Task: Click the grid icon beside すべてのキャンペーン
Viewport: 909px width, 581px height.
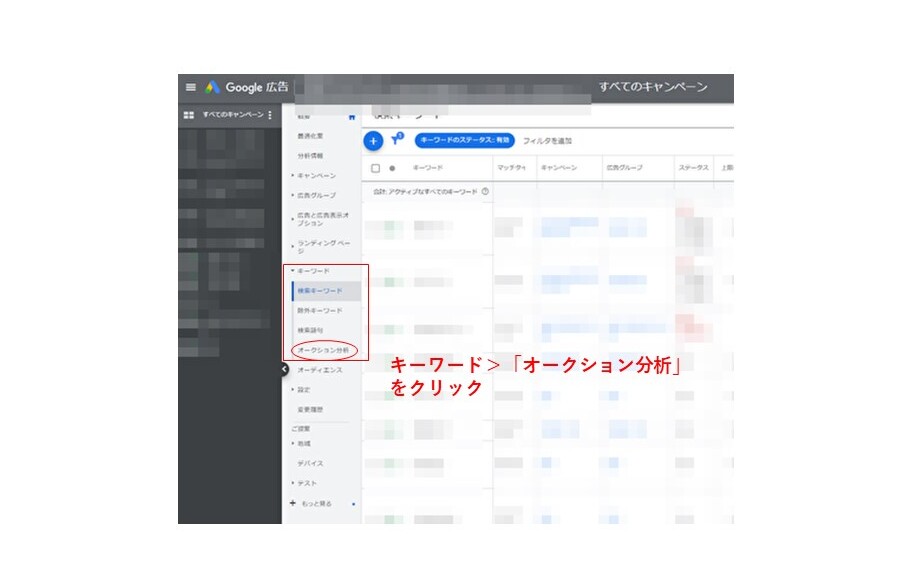Action: [188, 115]
